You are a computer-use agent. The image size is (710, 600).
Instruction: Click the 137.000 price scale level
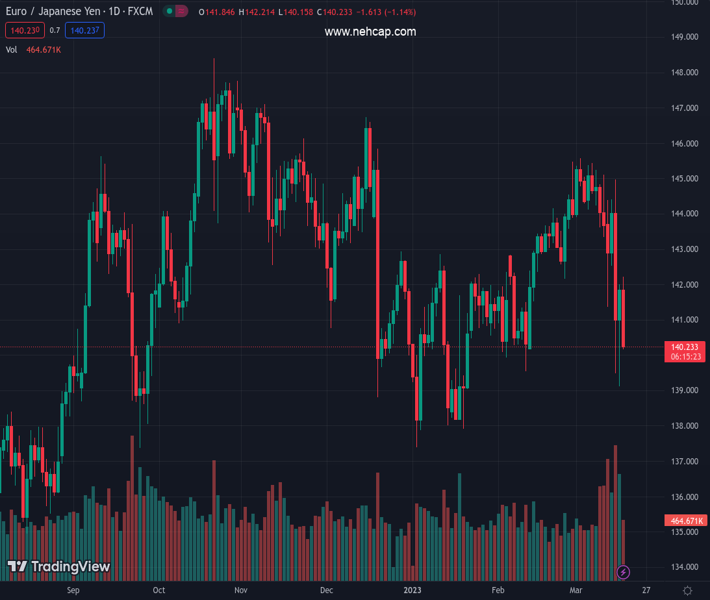click(684, 462)
